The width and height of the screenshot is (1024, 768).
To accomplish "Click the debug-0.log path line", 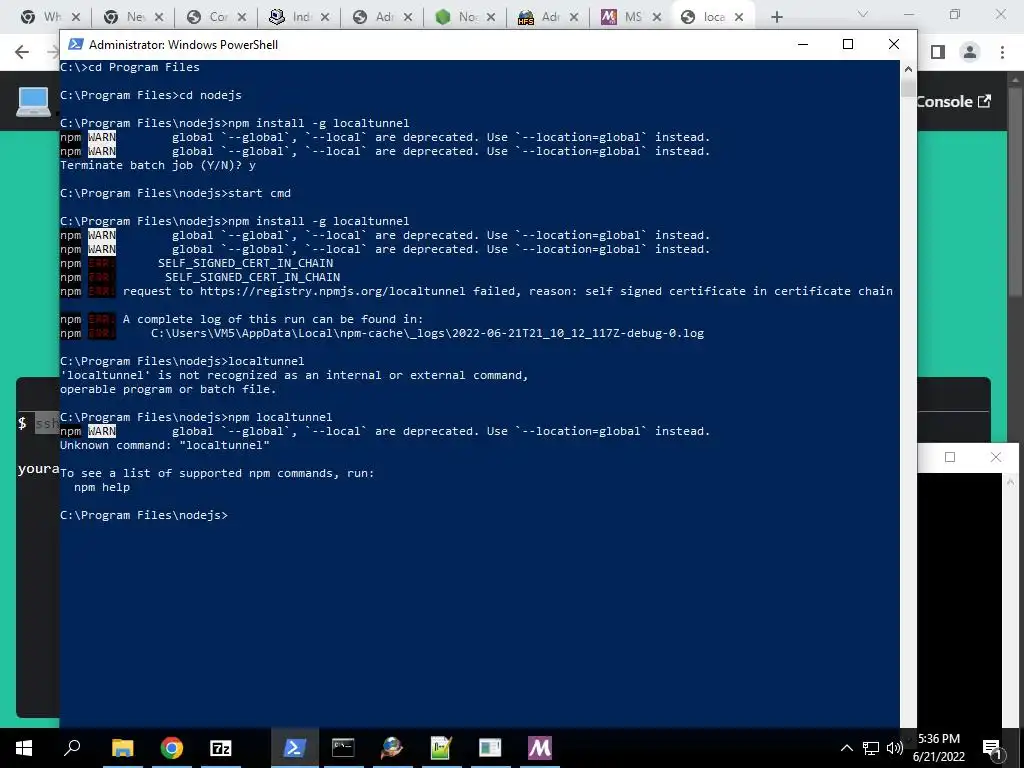I will click(x=427, y=333).
